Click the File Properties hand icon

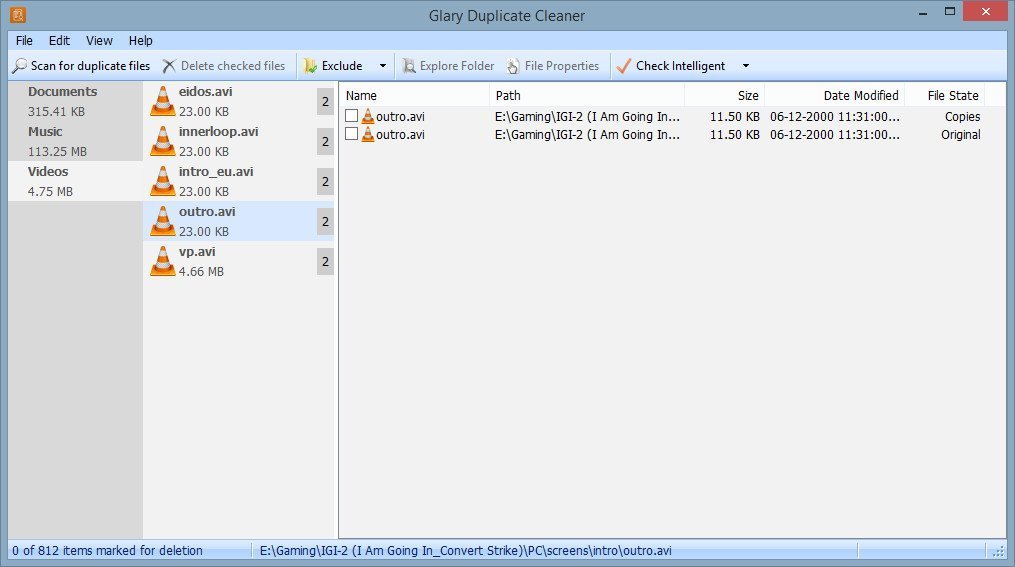point(513,66)
